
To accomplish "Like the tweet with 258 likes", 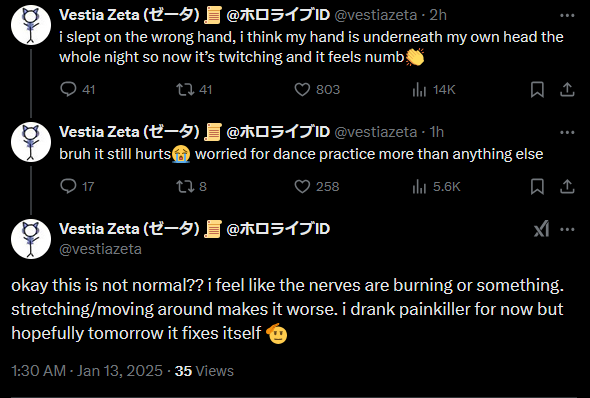I will point(317,187).
